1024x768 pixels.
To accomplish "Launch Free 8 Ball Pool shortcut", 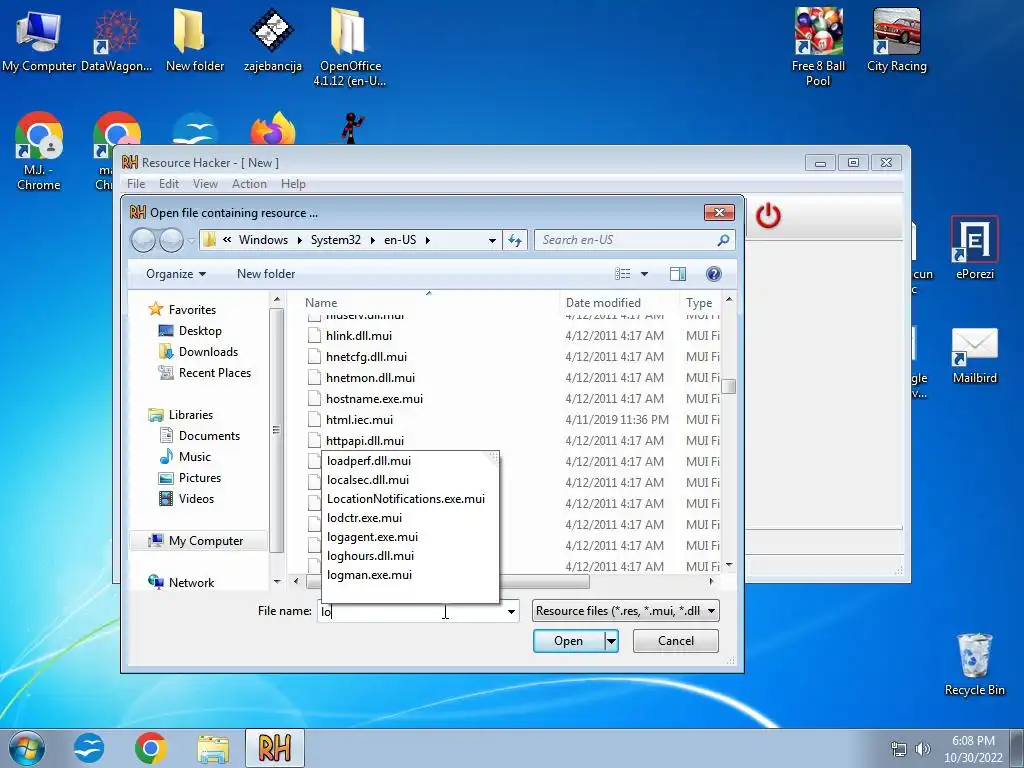I will click(818, 47).
